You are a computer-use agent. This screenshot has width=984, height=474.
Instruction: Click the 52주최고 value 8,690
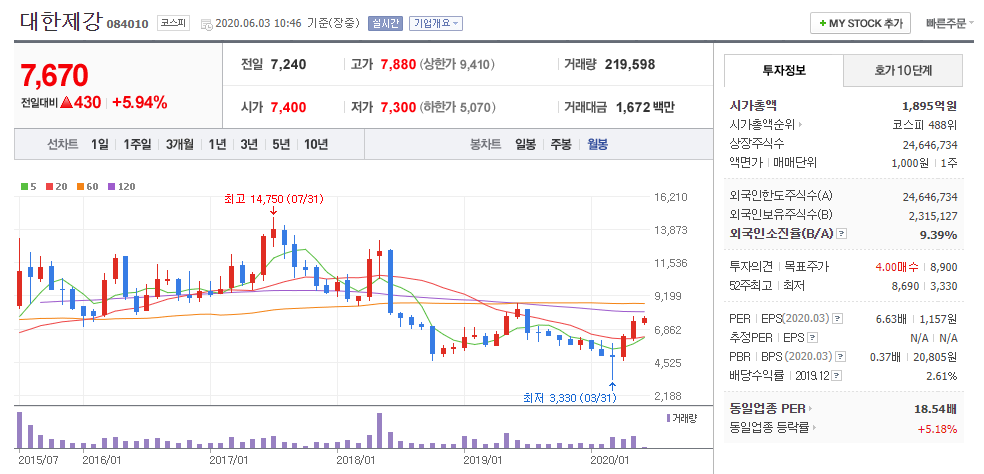pos(906,286)
